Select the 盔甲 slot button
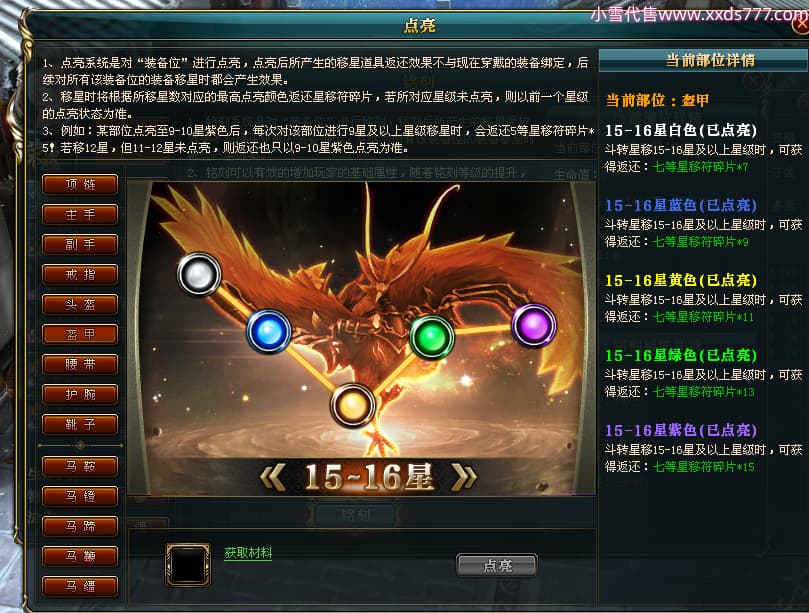809x613 pixels. click(80, 334)
